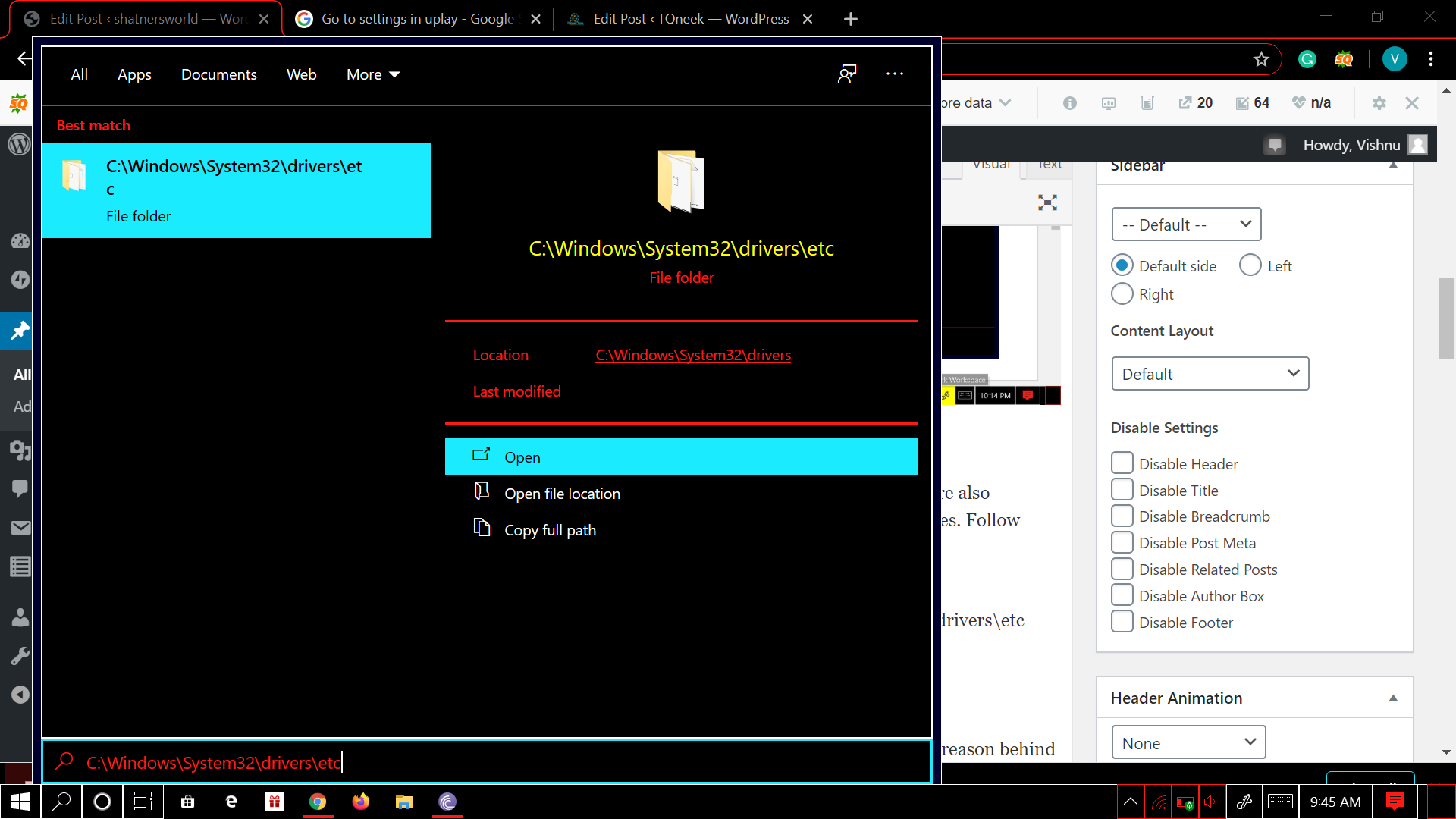Click the taskbar clock 9:45 AM

(x=1335, y=802)
